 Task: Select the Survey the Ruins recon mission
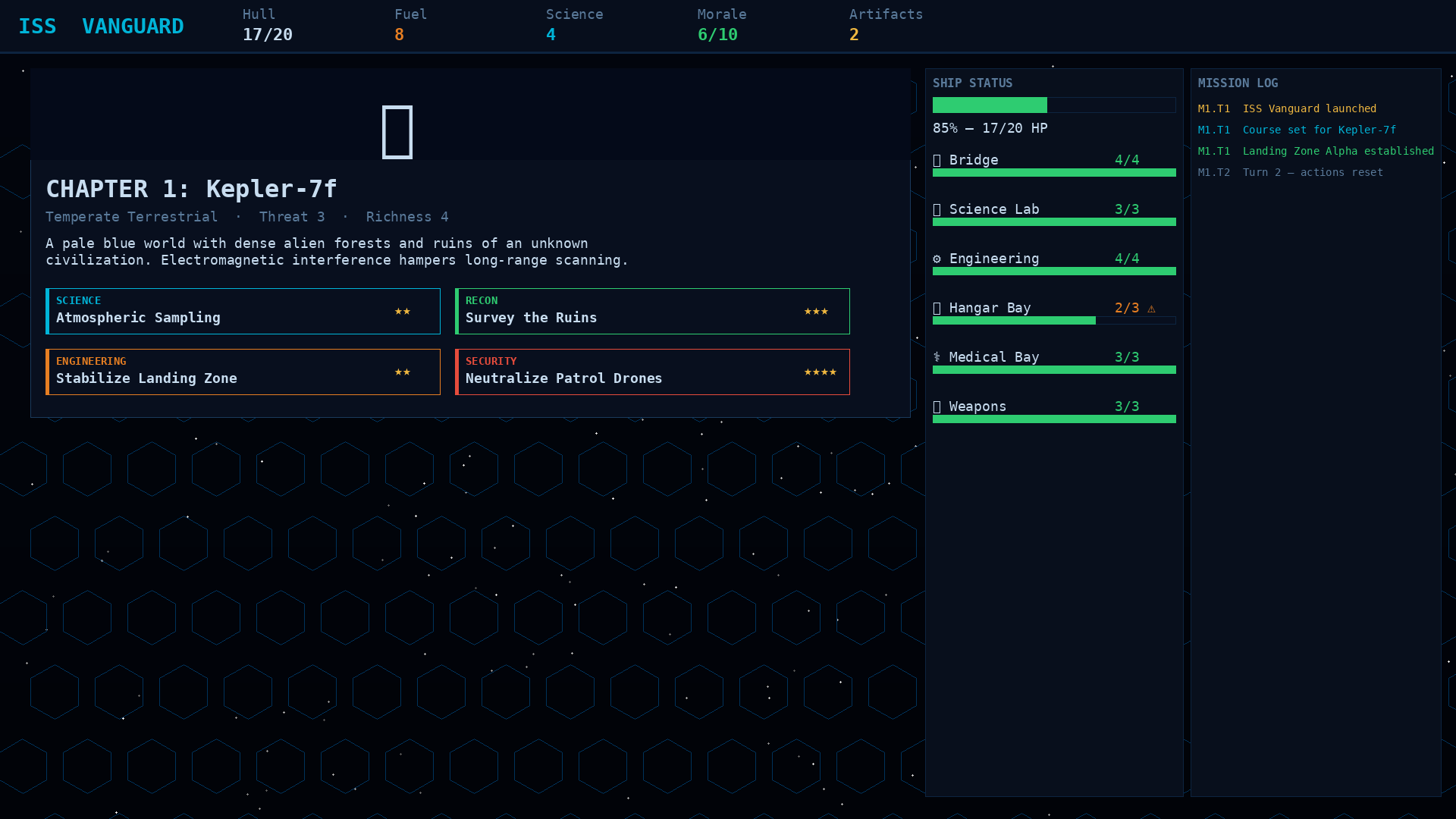652,311
